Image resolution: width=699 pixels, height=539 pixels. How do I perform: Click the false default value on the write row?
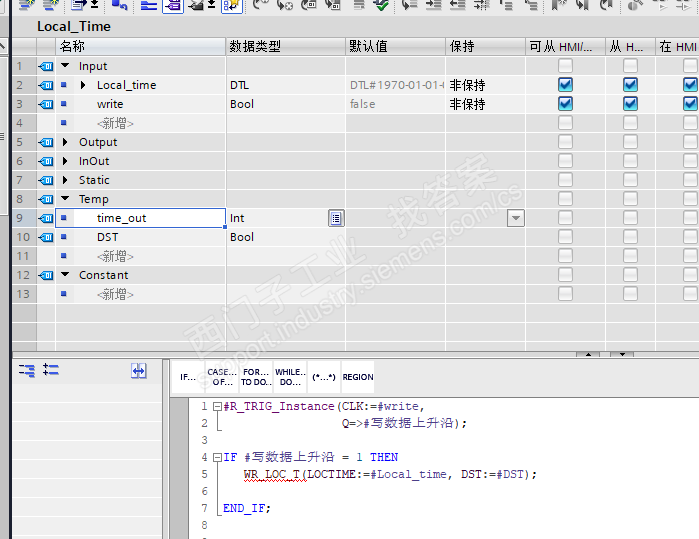tap(395, 104)
